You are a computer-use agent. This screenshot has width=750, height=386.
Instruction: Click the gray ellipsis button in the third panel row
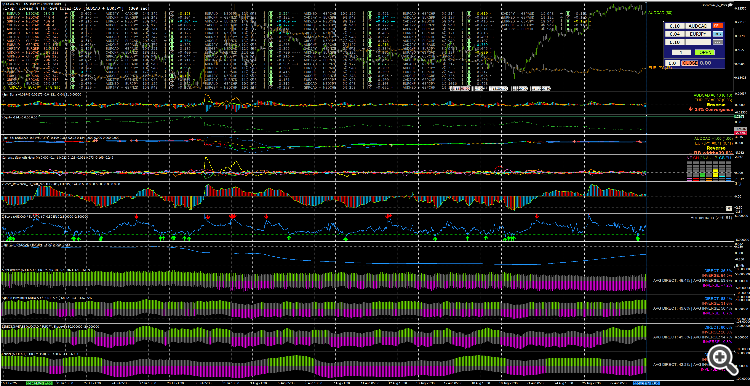[718, 42]
